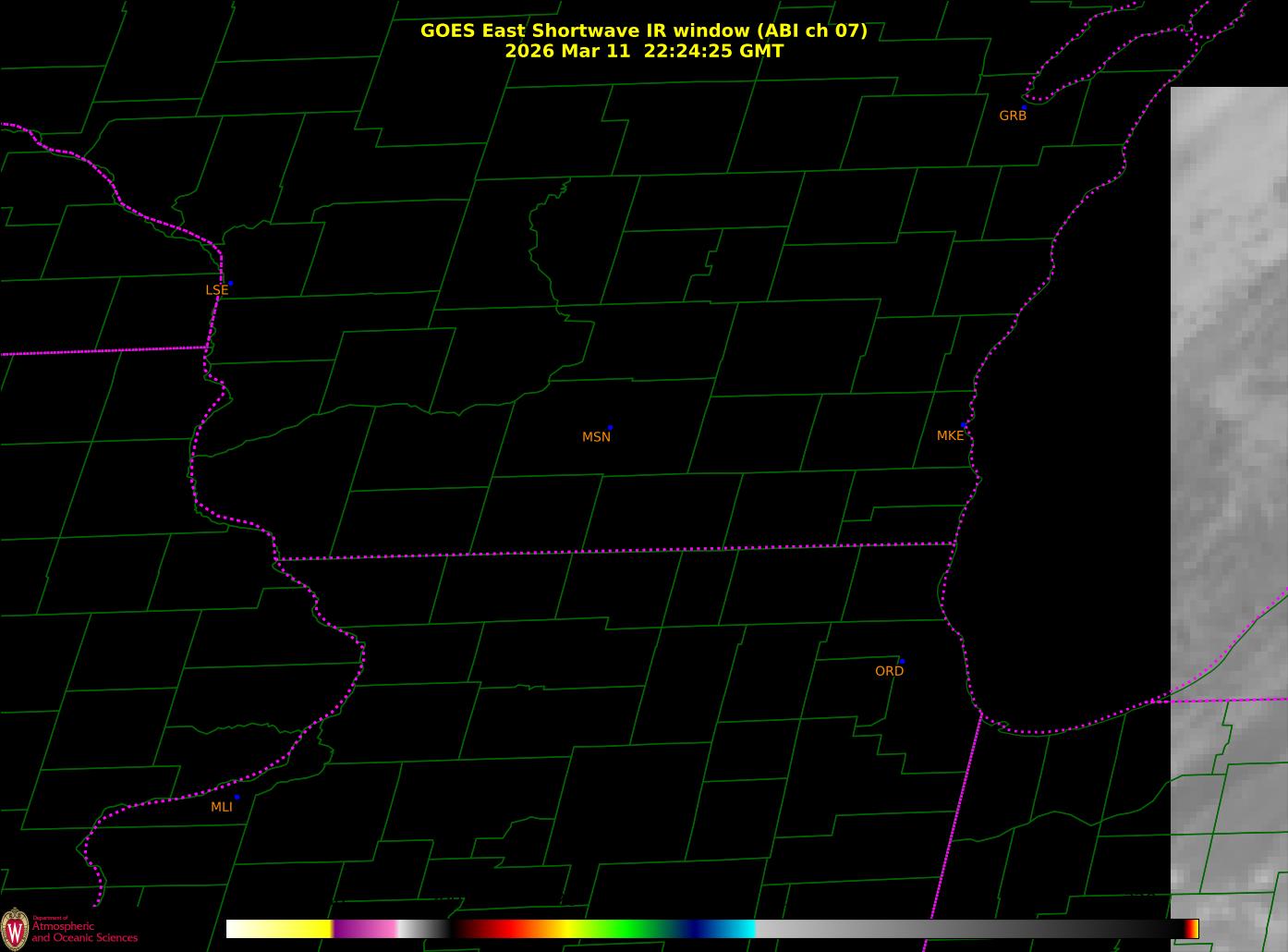
Task: Click the blue dot marker at GRB
Action: tap(1024, 107)
